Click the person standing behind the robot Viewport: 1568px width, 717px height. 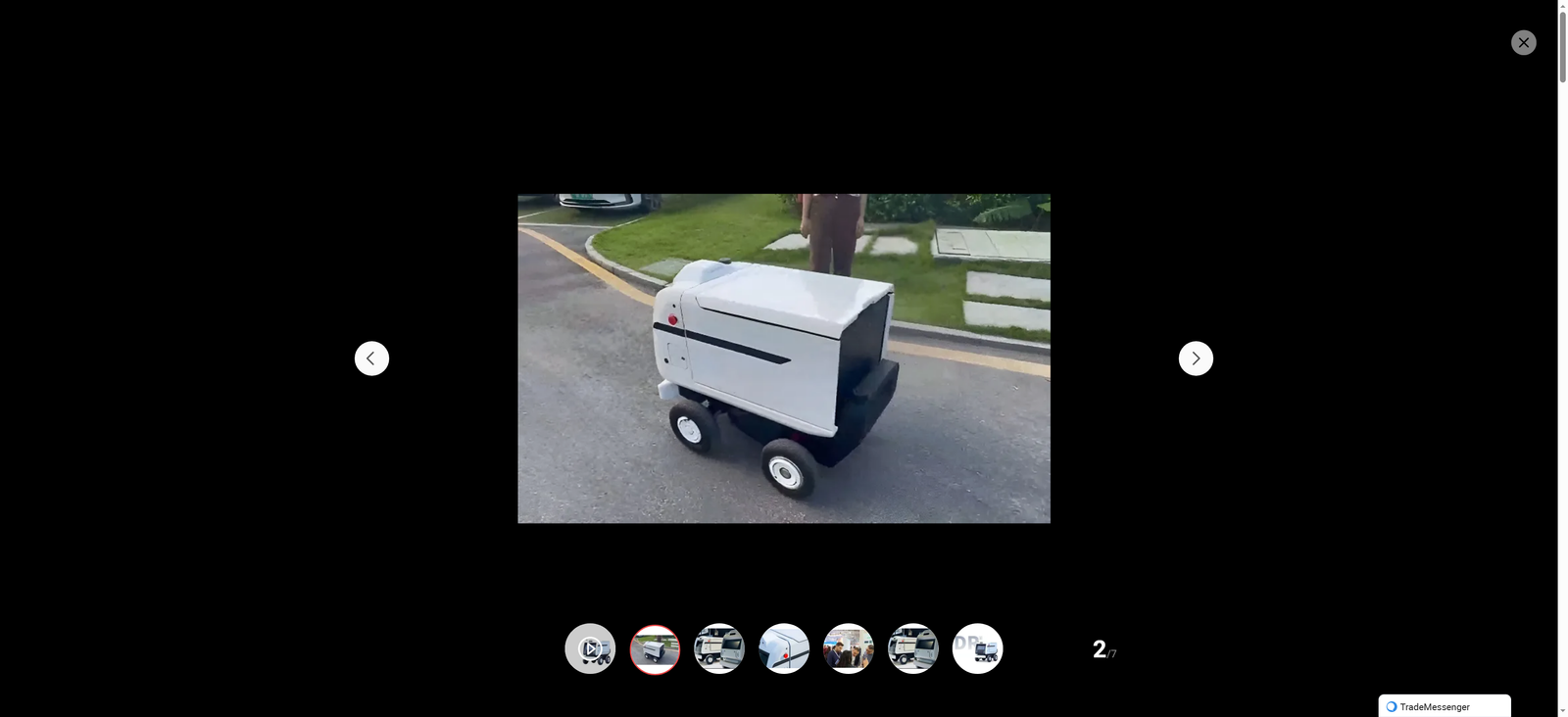832,230
